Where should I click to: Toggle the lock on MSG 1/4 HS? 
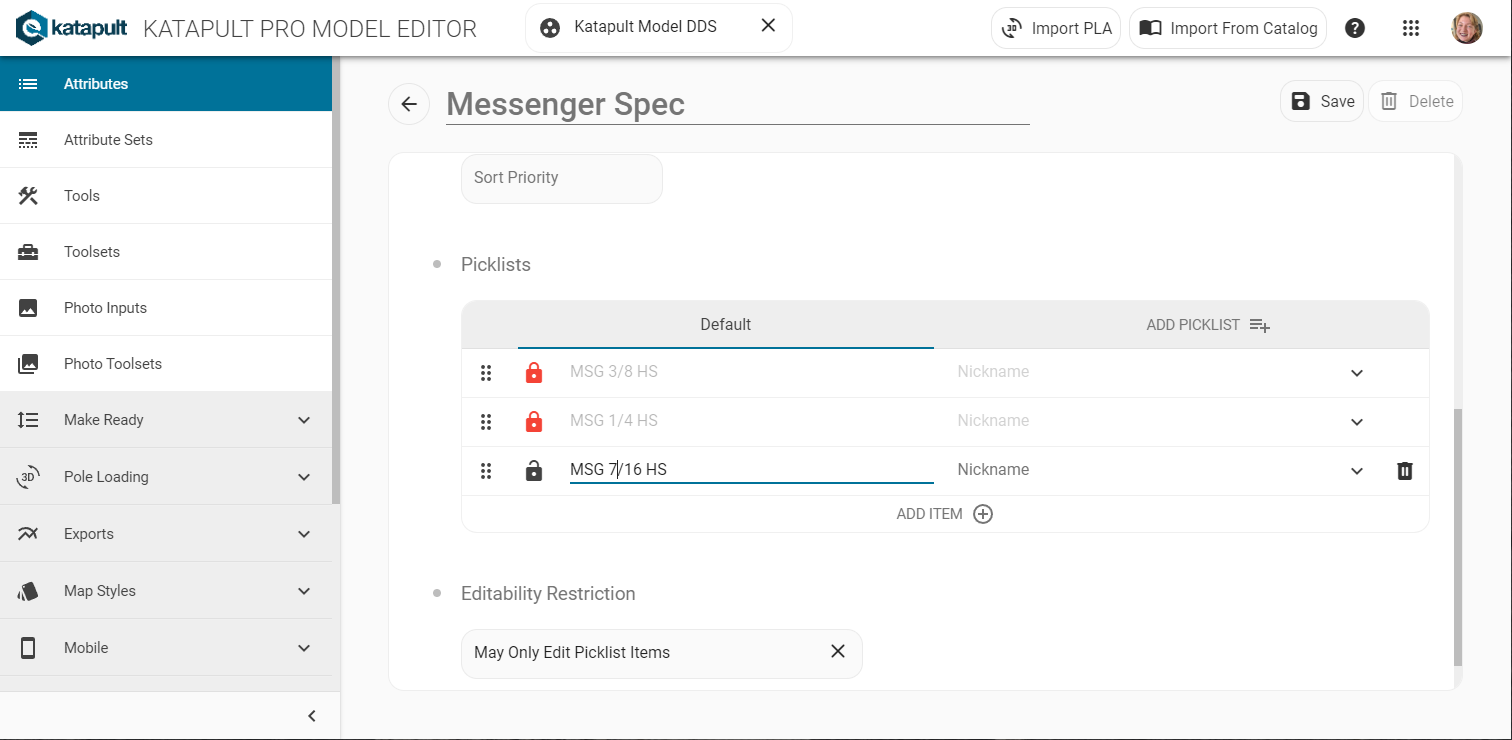(534, 422)
